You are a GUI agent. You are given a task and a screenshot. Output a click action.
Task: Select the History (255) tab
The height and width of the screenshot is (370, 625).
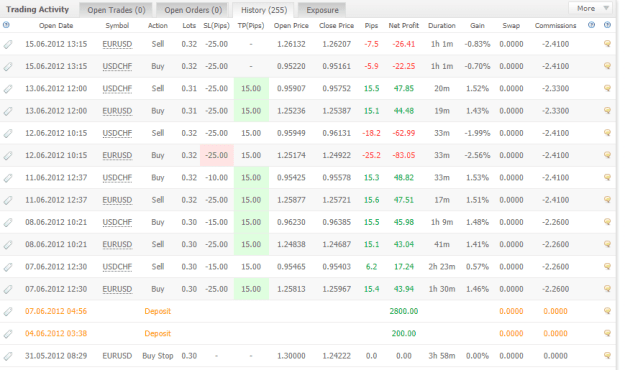coord(264,10)
